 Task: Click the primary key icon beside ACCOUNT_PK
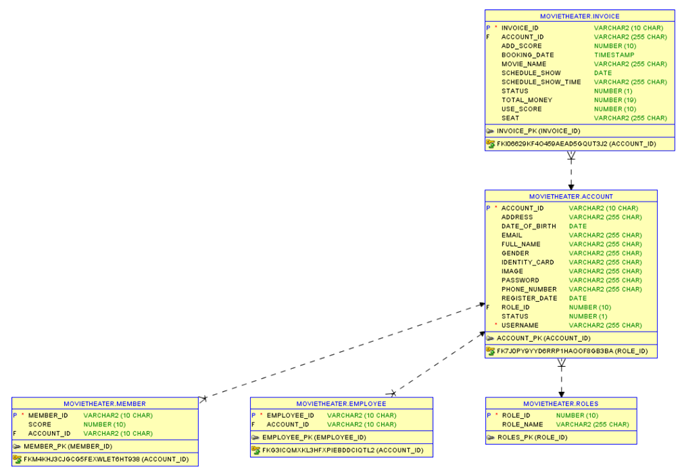tap(490, 338)
